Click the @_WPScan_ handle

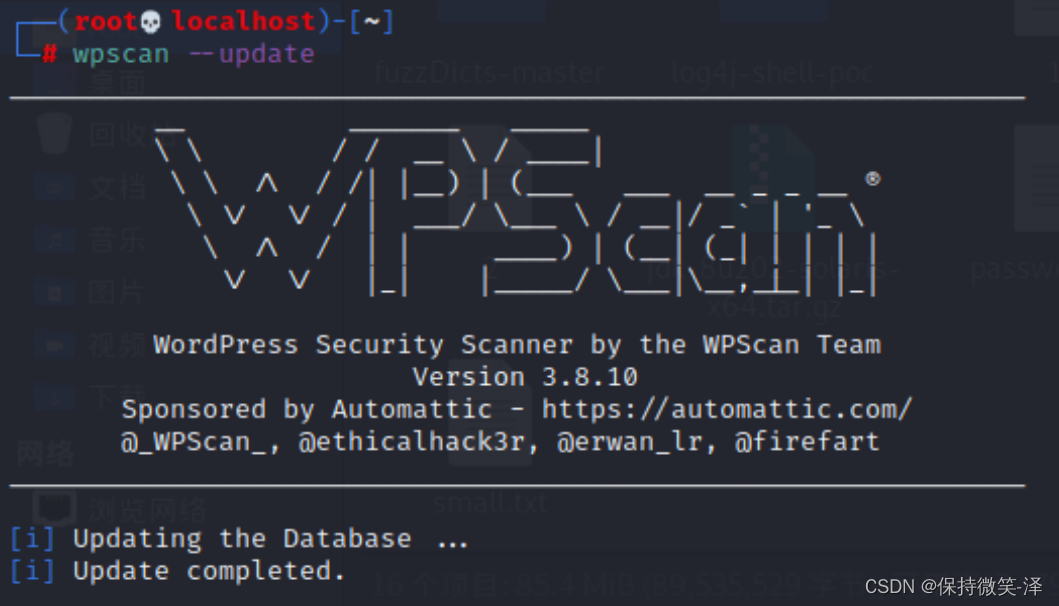click(201, 441)
